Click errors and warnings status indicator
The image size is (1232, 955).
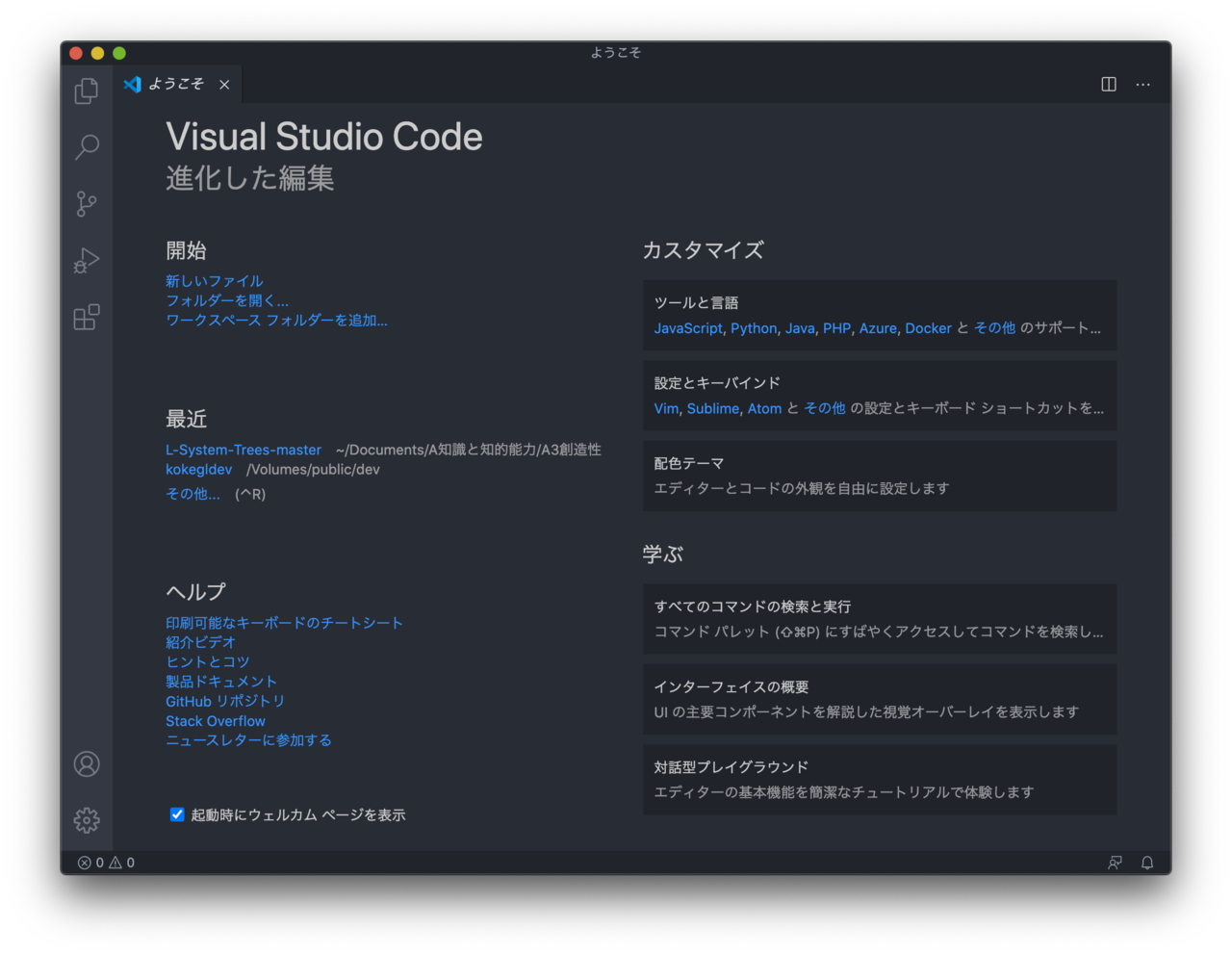point(106,863)
